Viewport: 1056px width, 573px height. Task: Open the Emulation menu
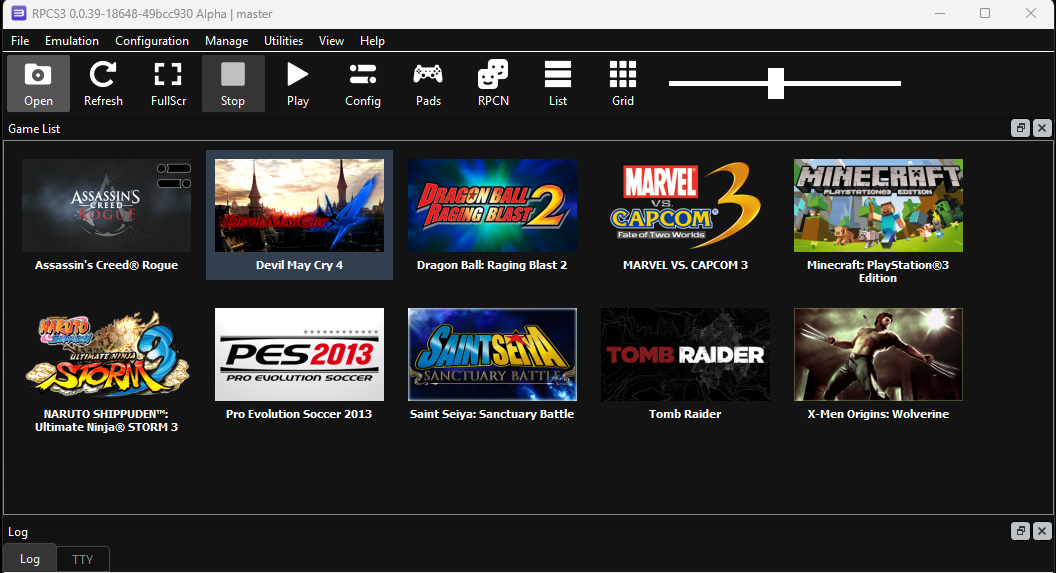[71, 40]
